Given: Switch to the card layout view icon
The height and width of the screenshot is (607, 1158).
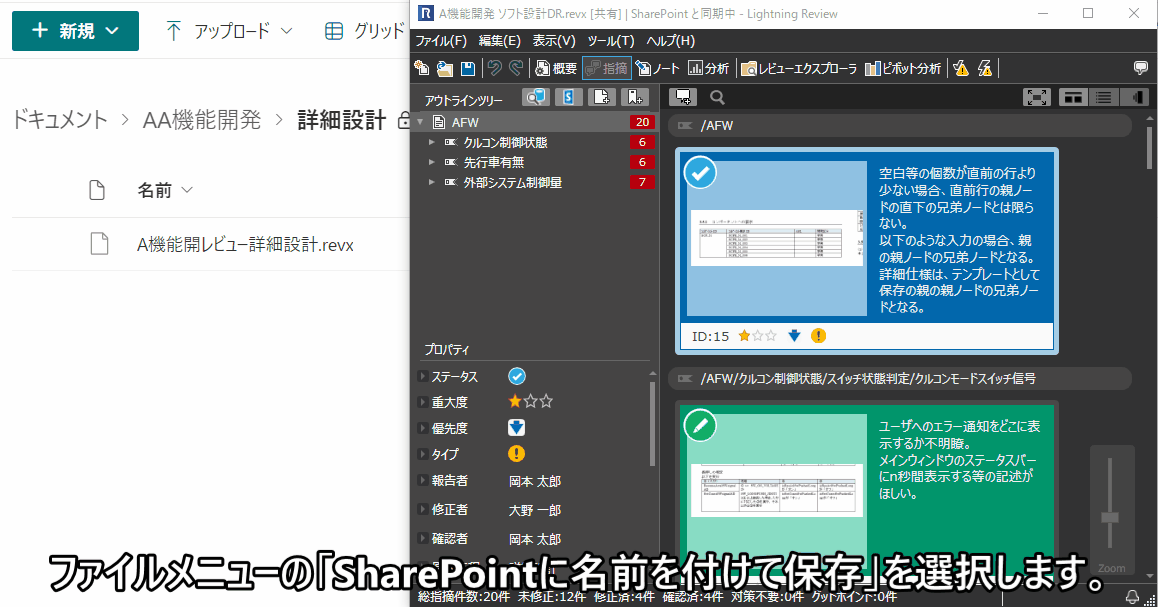Looking at the screenshot, I should point(1072,97).
